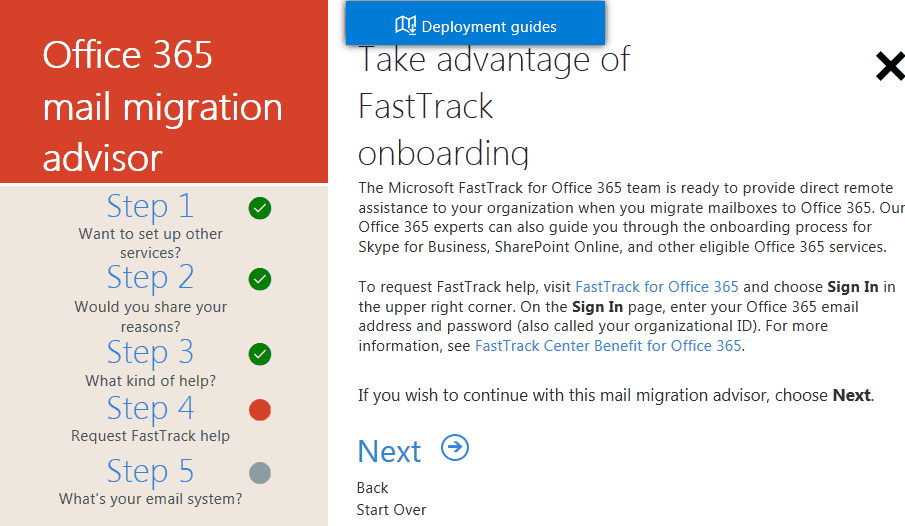Go Back to previous step
Screen dimensions: 905x526
tap(372, 488)
